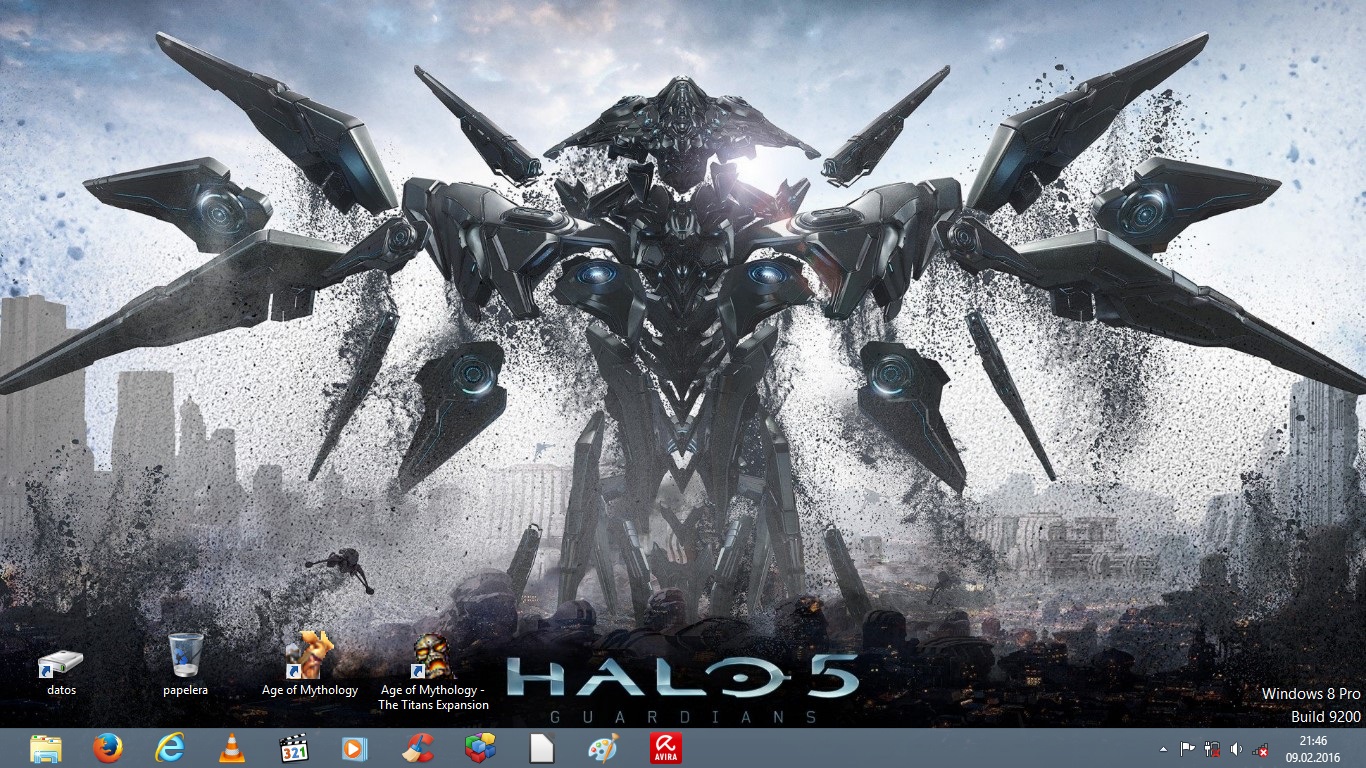The width and height of the screenshot is (1366, 768).
Task: Open the volume speaker control
Action: point(1237,749)
